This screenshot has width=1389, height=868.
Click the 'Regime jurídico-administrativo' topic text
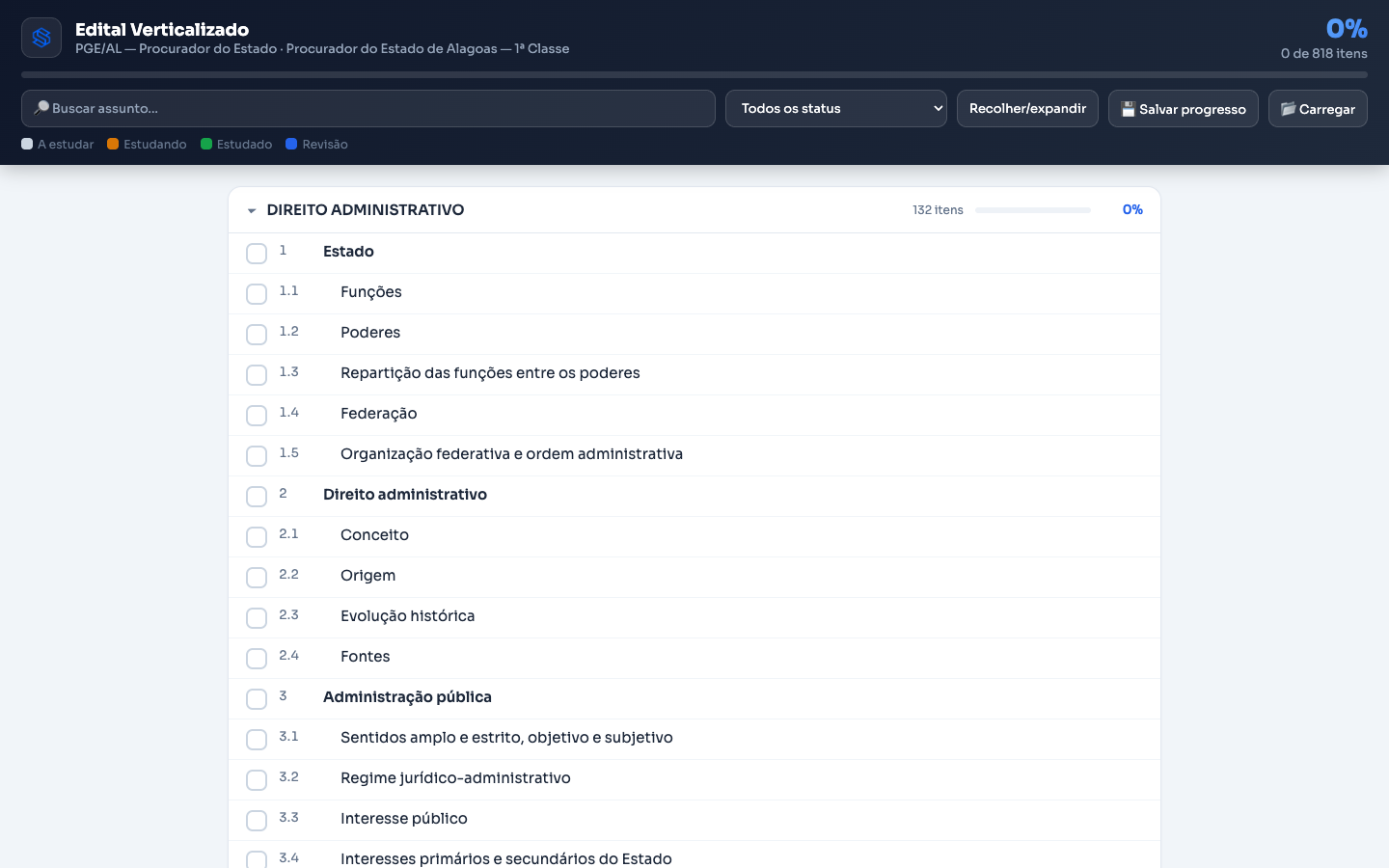coord(455,778)
